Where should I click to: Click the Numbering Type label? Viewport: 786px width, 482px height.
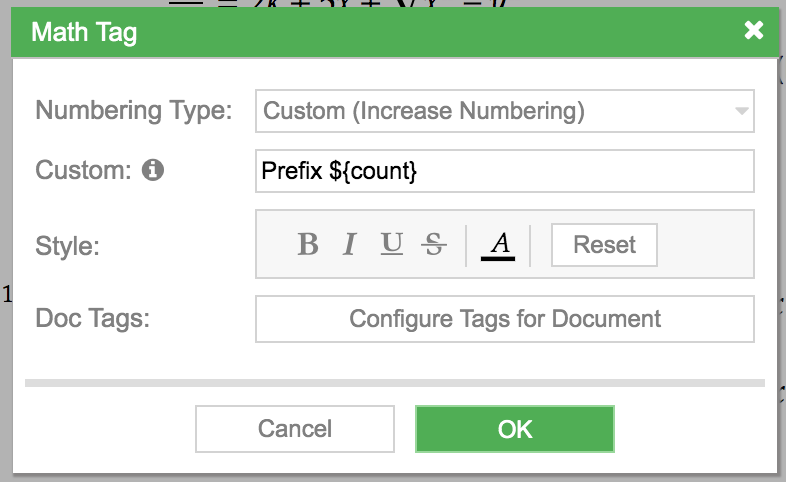(x=134, y=111)
